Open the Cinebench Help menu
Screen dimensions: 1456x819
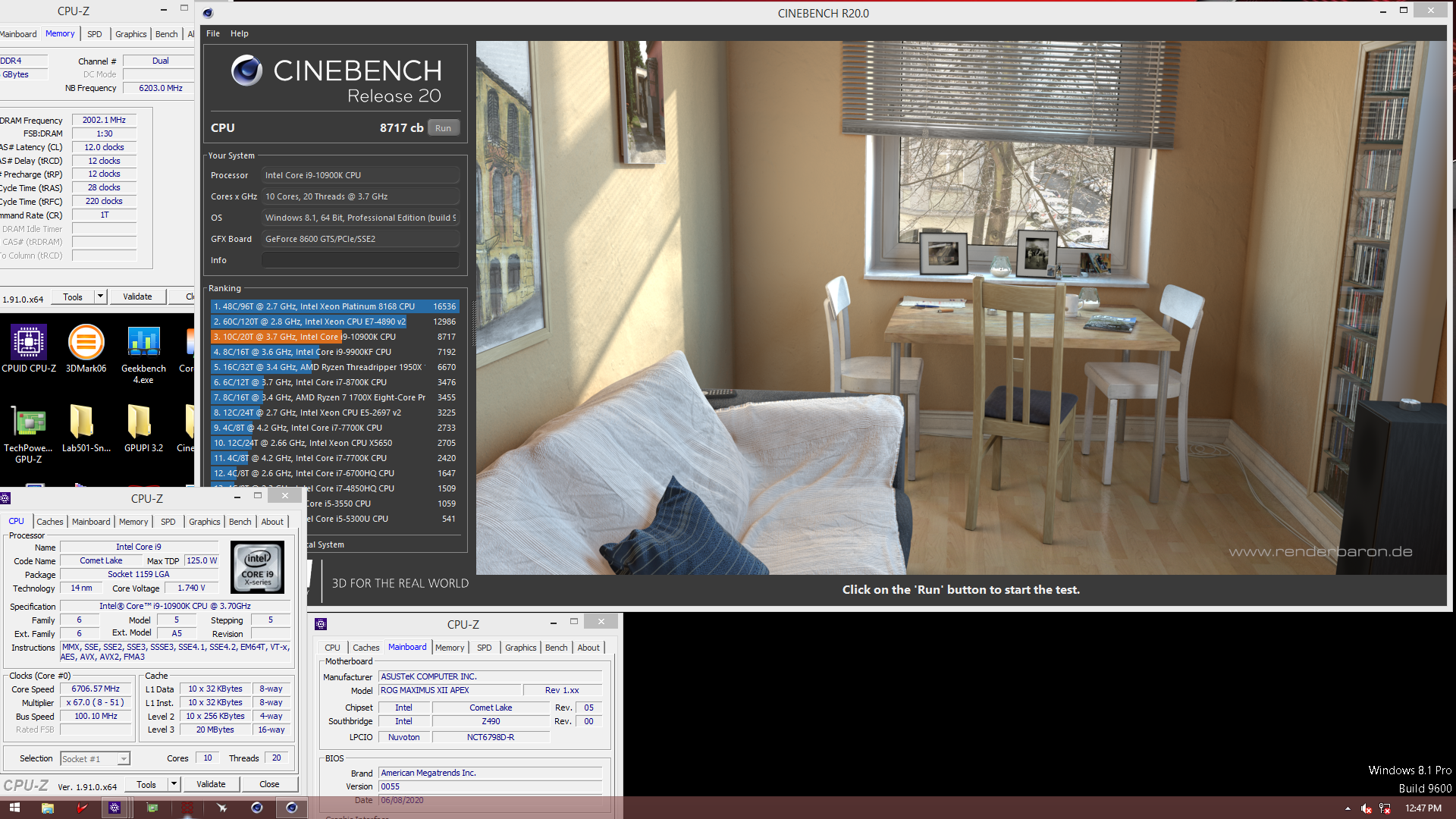[x=240, y=33]
